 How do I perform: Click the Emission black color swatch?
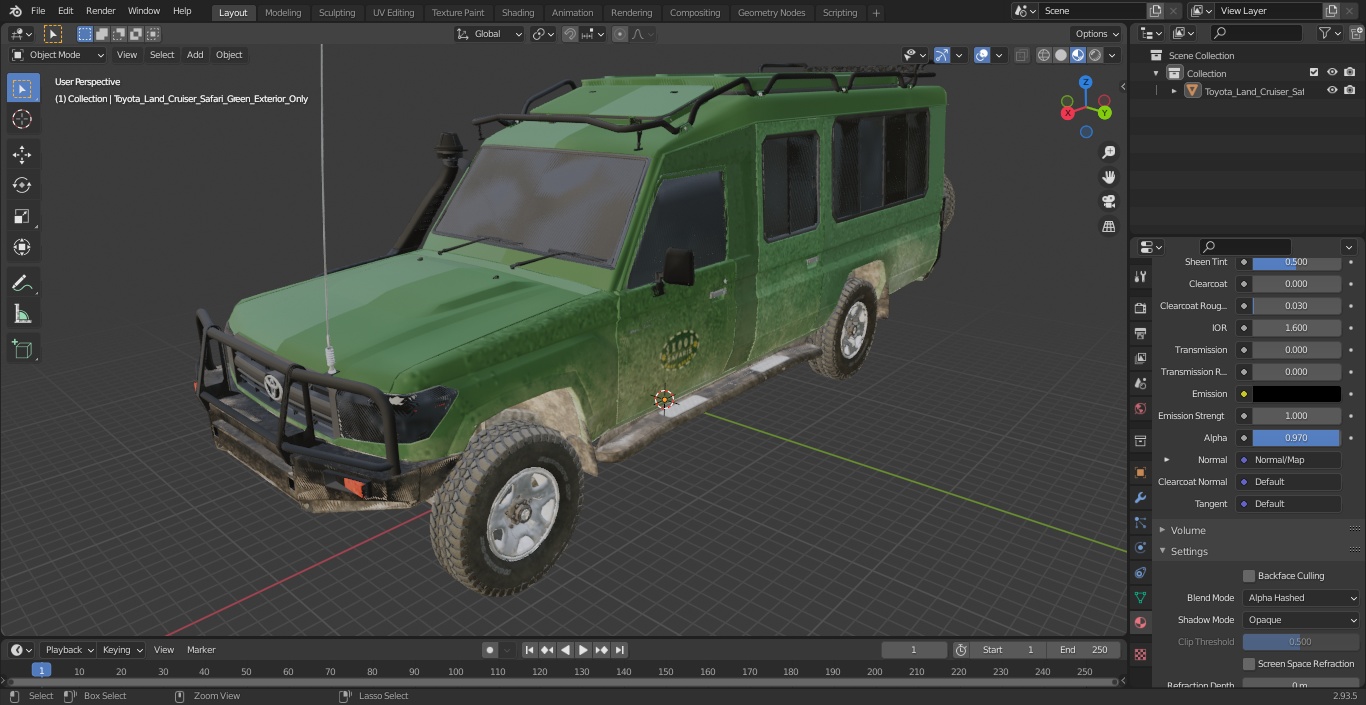[1296, 394]
